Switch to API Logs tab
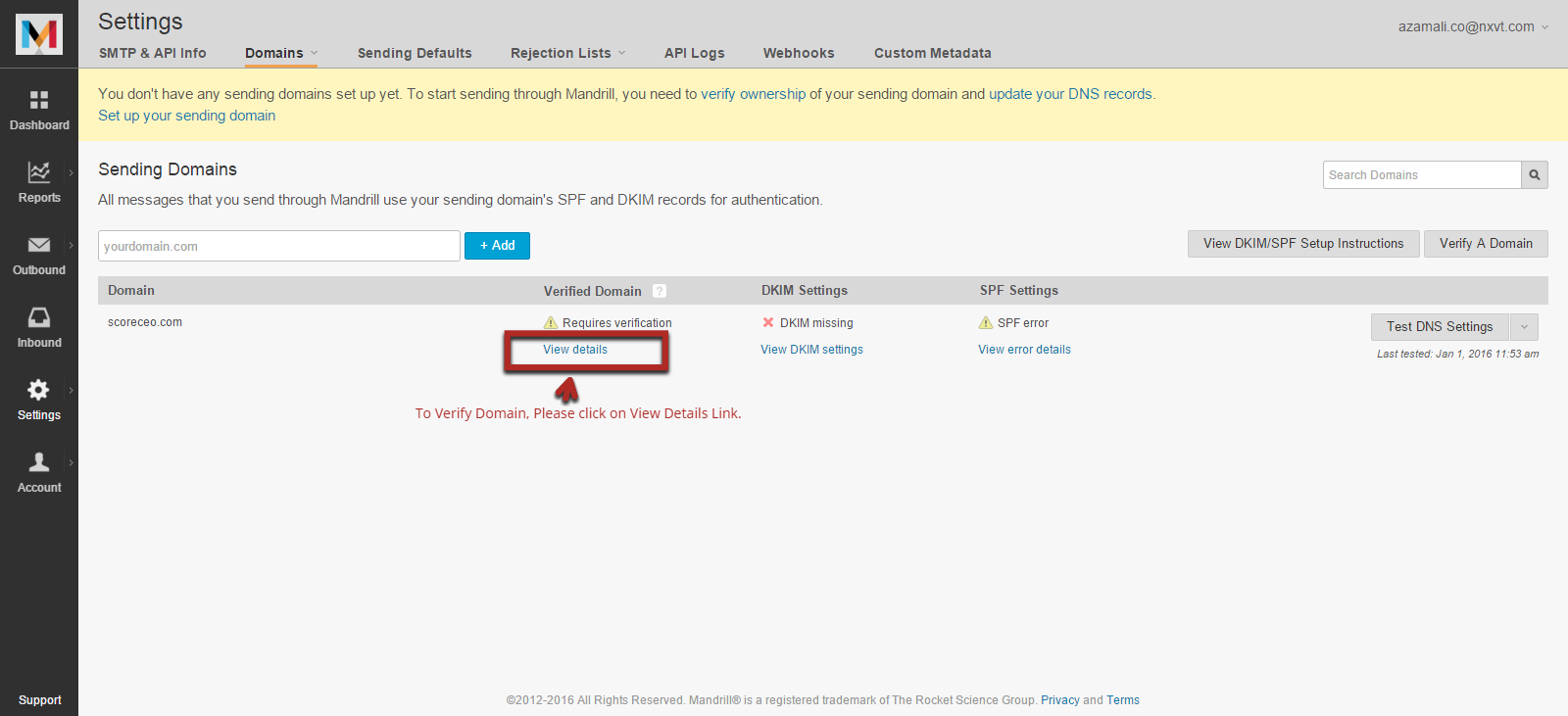 click(695, 53)
